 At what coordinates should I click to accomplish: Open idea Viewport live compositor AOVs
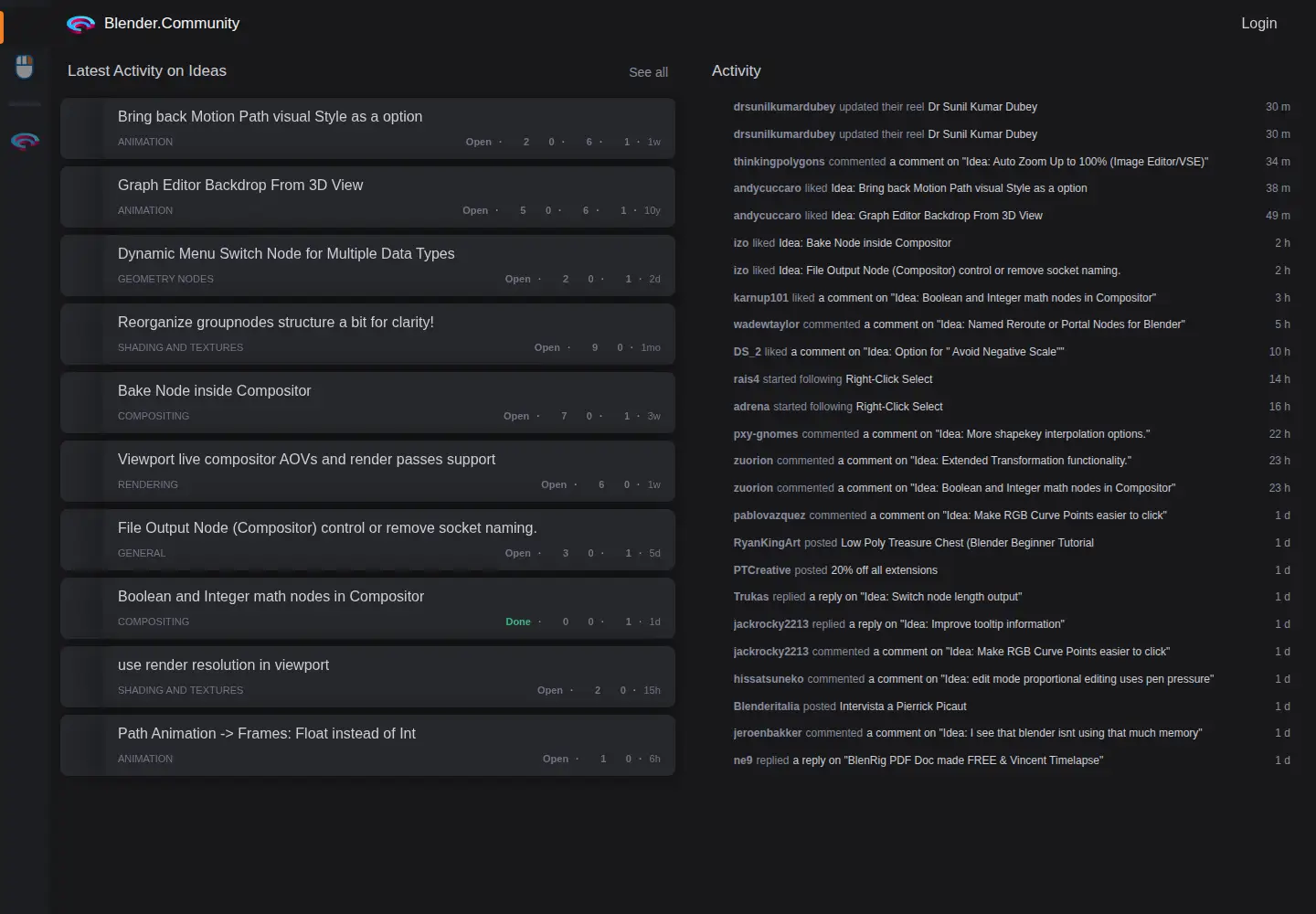306,460
